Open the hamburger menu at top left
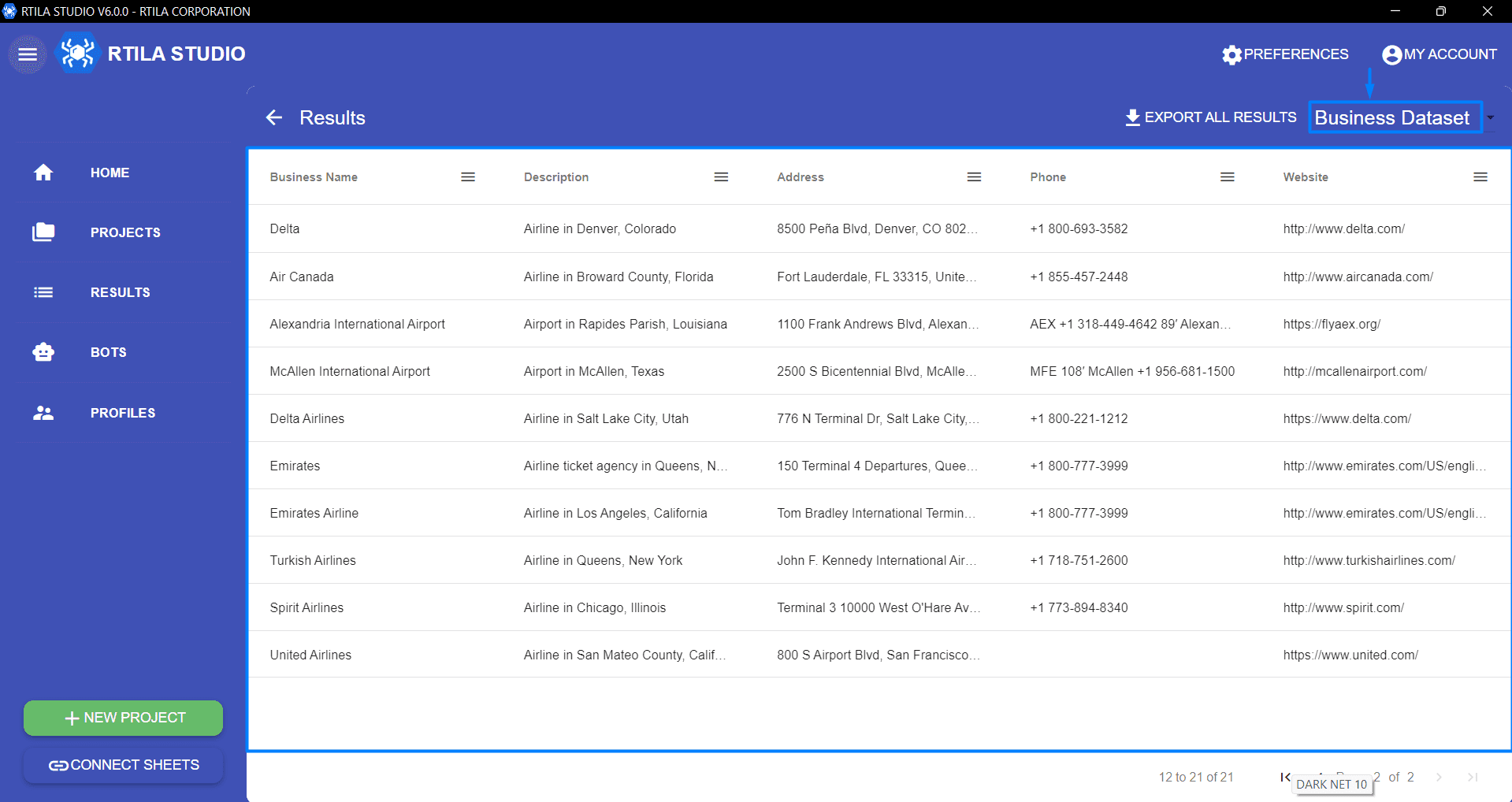This screenshot has height=802, width=1512. point(28,54)
